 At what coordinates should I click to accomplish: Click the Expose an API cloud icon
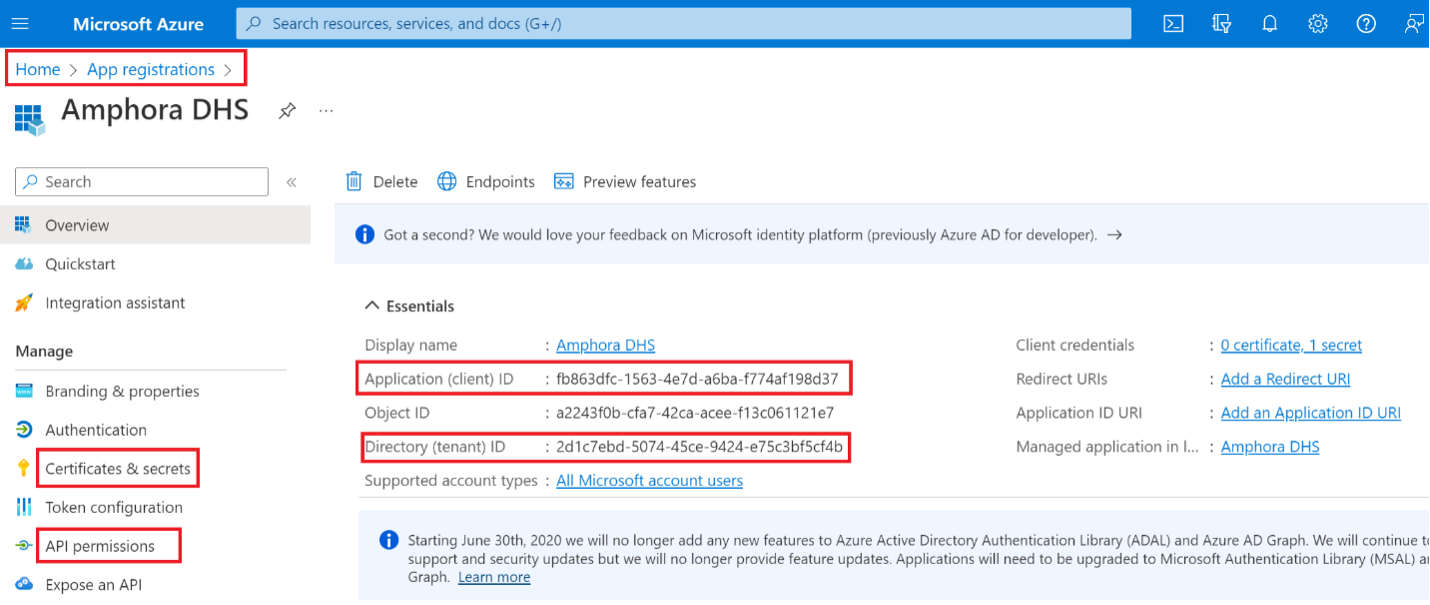pyautogui.click(x=24, y=584)
